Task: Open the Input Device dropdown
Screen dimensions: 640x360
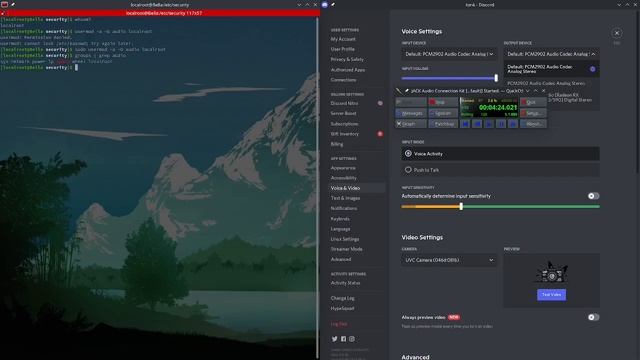Action: (449, 54)
